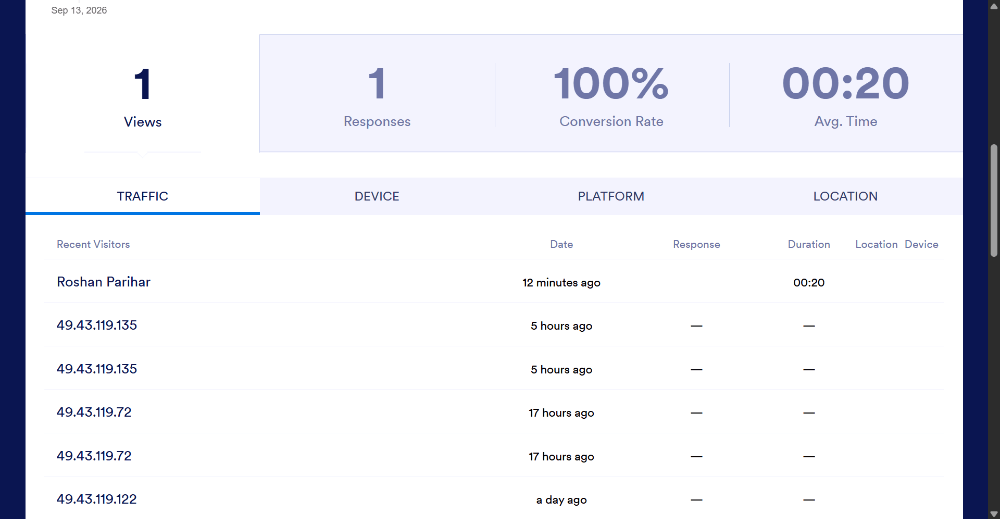Click the Response column header
Screen dimensions: 1000x519
[696, 244]
